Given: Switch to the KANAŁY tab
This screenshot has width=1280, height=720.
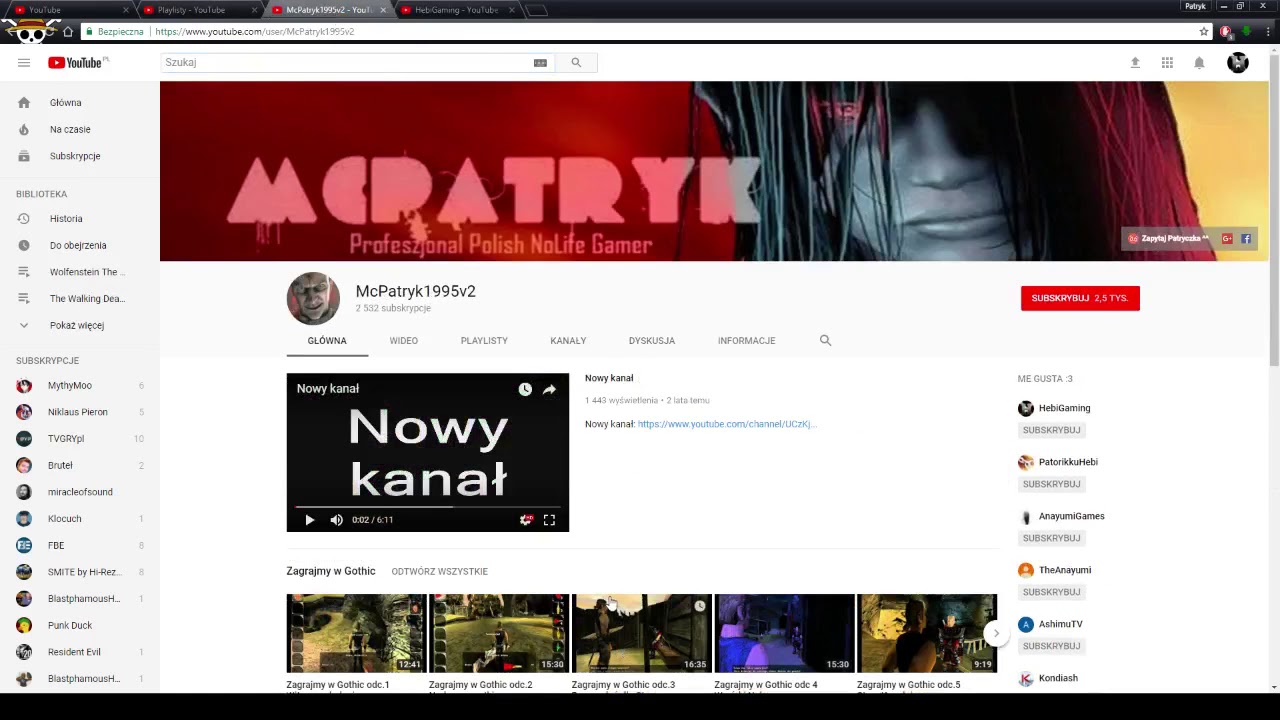Looking at the screenshot, I should coord(568,341).
